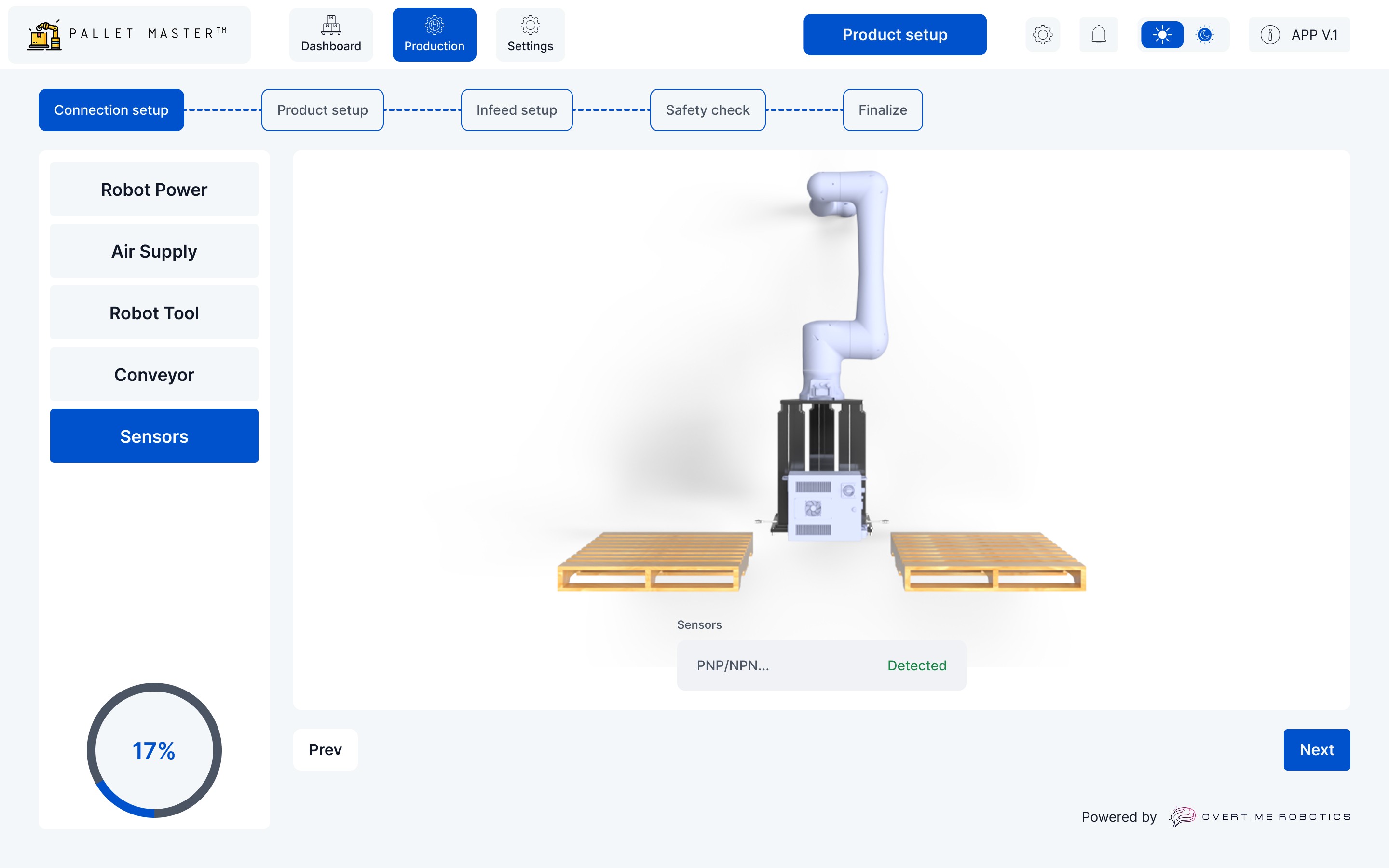
Task: Go to the Product setup step
Action: pos(322,110)
